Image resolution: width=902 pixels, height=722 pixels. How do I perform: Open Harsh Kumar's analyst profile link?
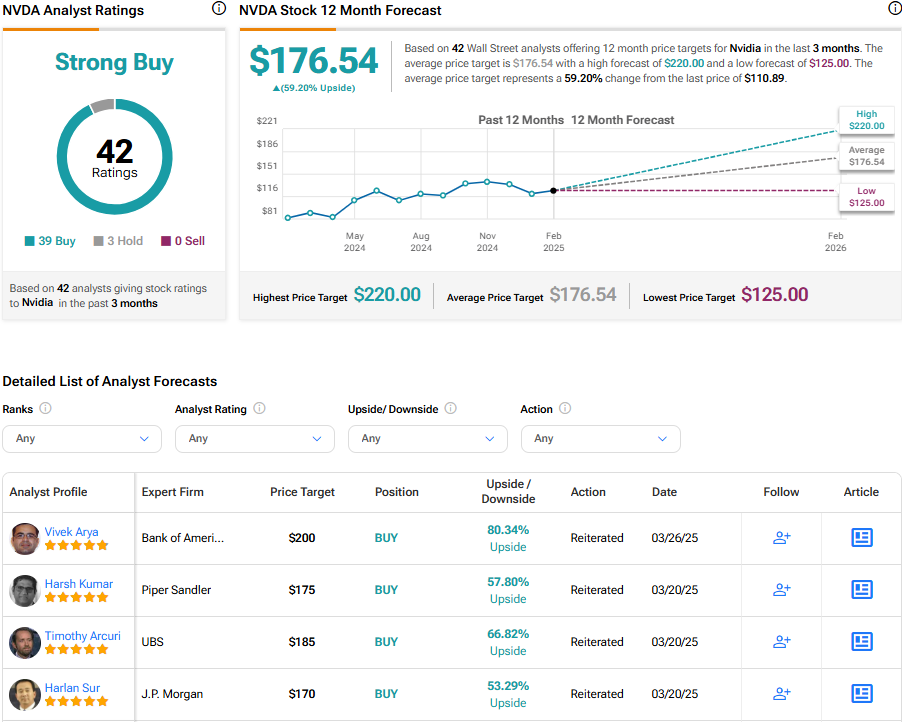78,584
